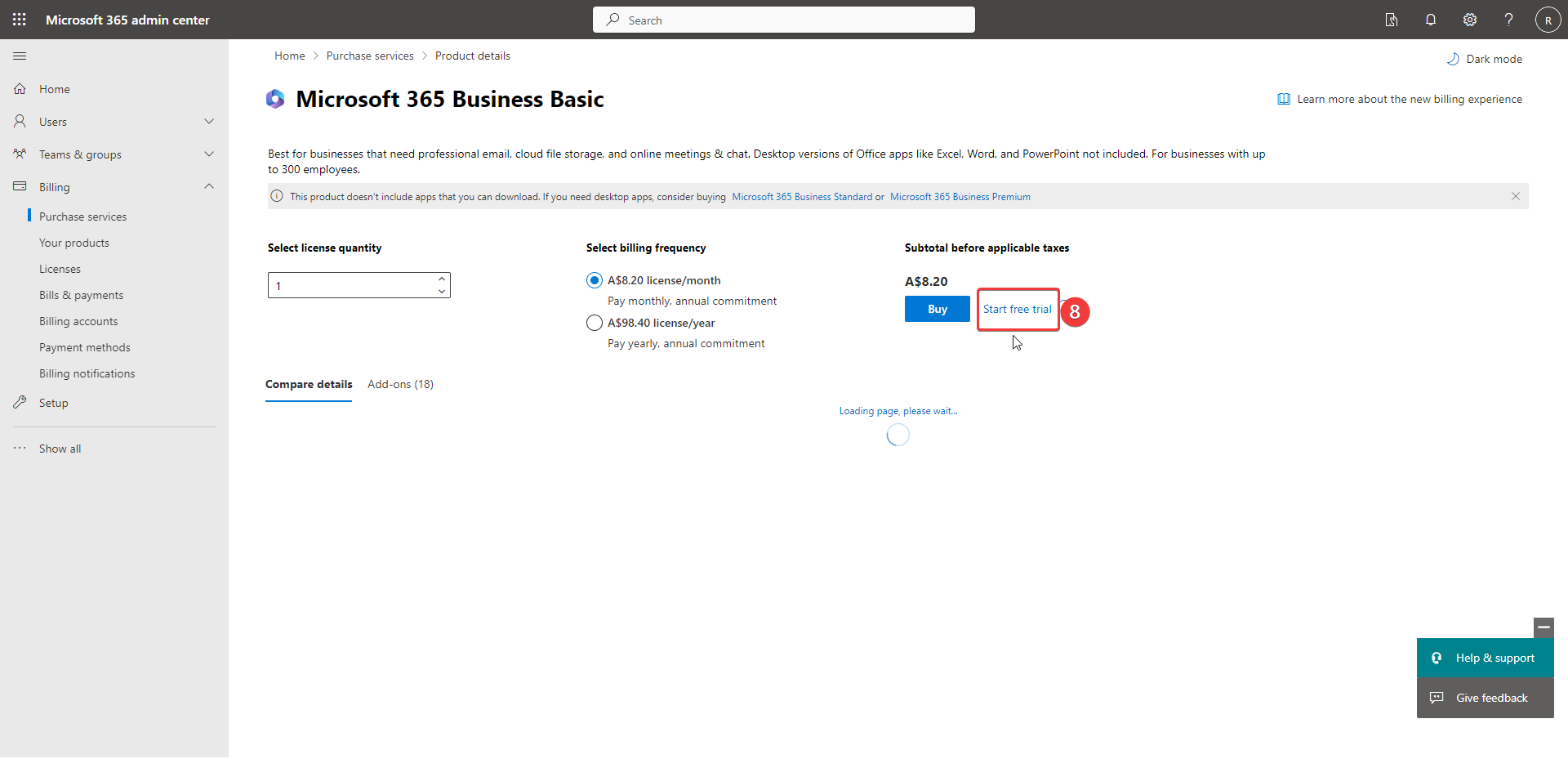Click the What's new document icon
The image size is (1568, 759).
(x=1391, y=19)
